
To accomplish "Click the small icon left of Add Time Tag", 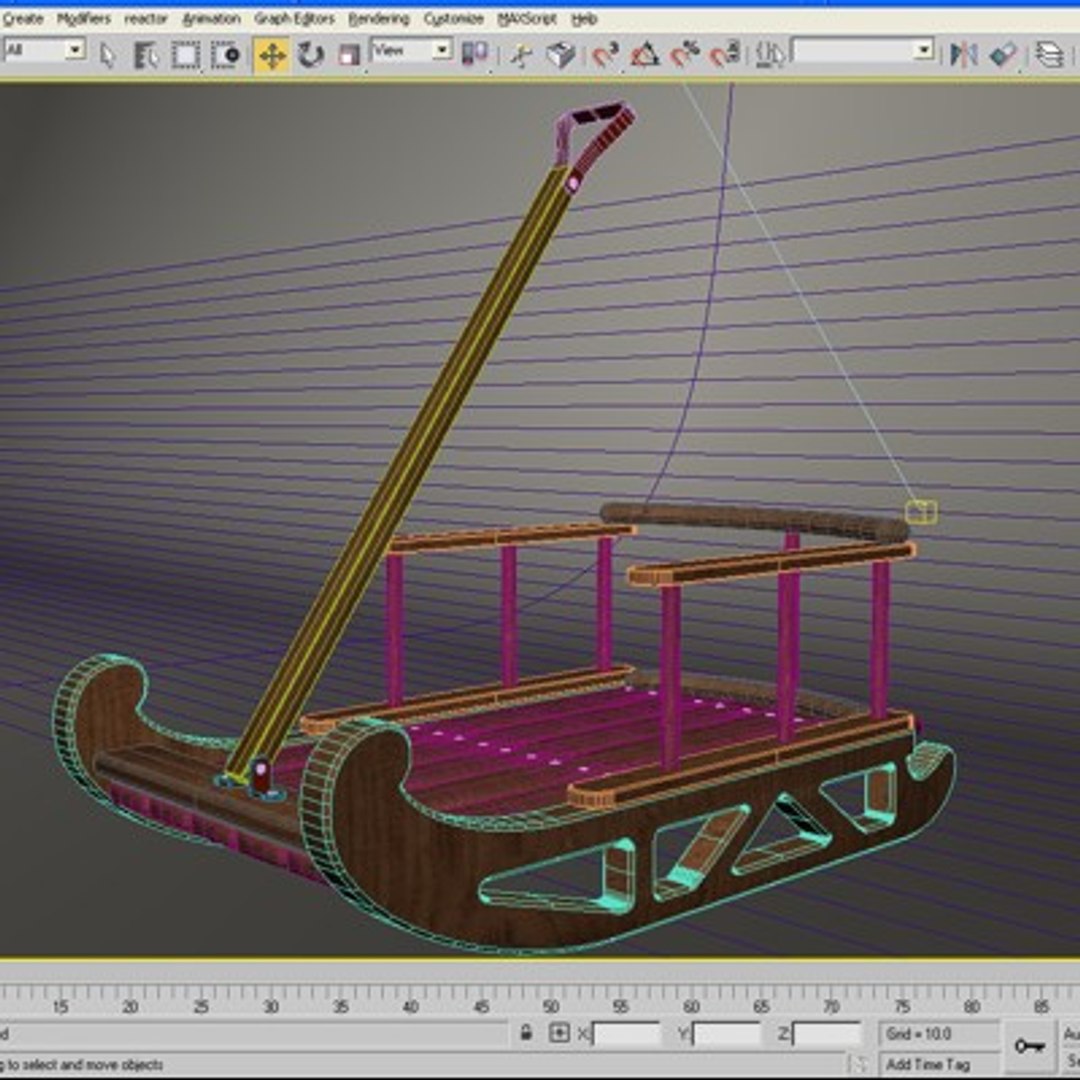I will click(x=858, y=1064).
